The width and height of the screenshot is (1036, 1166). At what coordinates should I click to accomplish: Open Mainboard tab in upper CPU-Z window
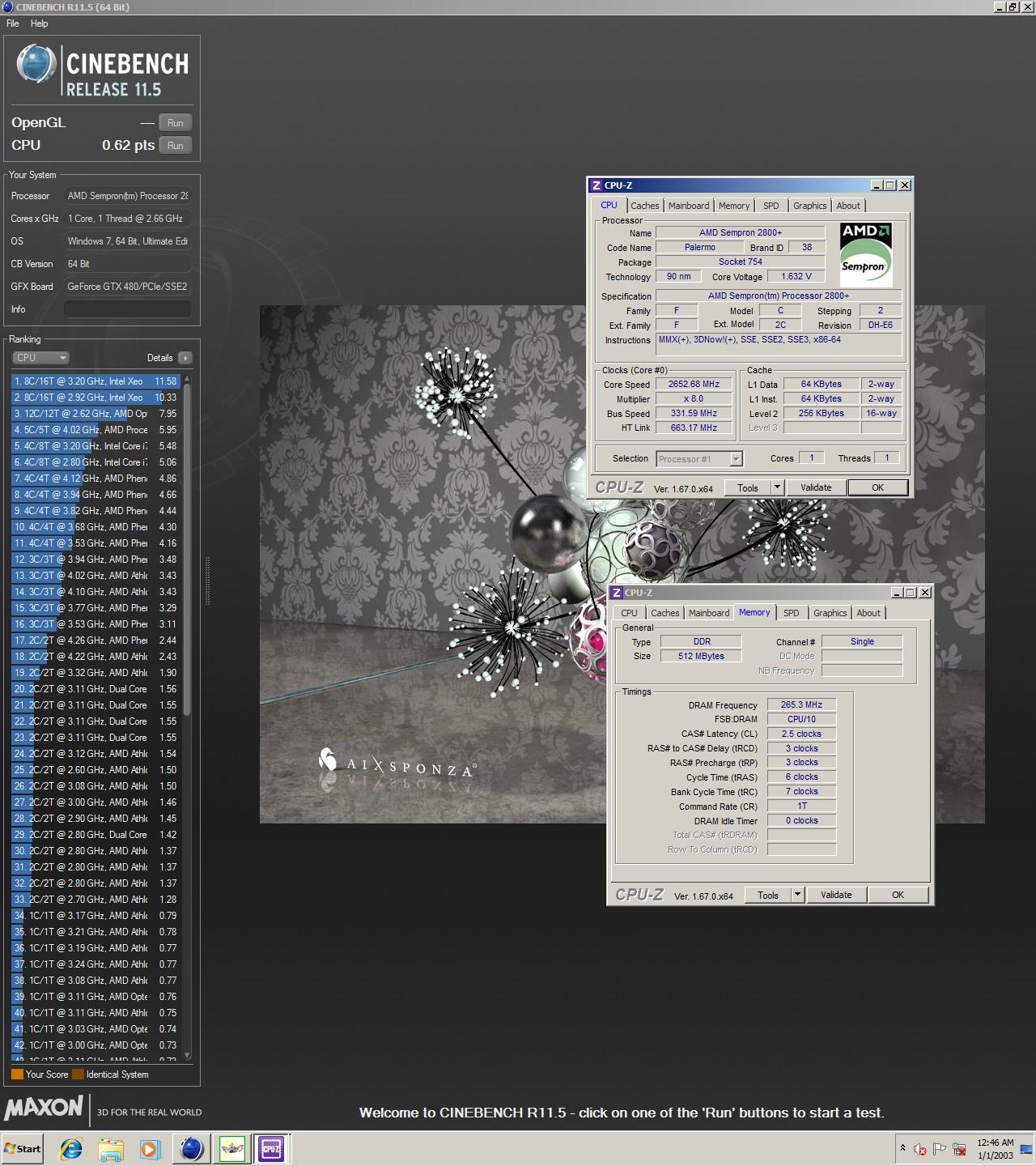[x=689, y=206]
